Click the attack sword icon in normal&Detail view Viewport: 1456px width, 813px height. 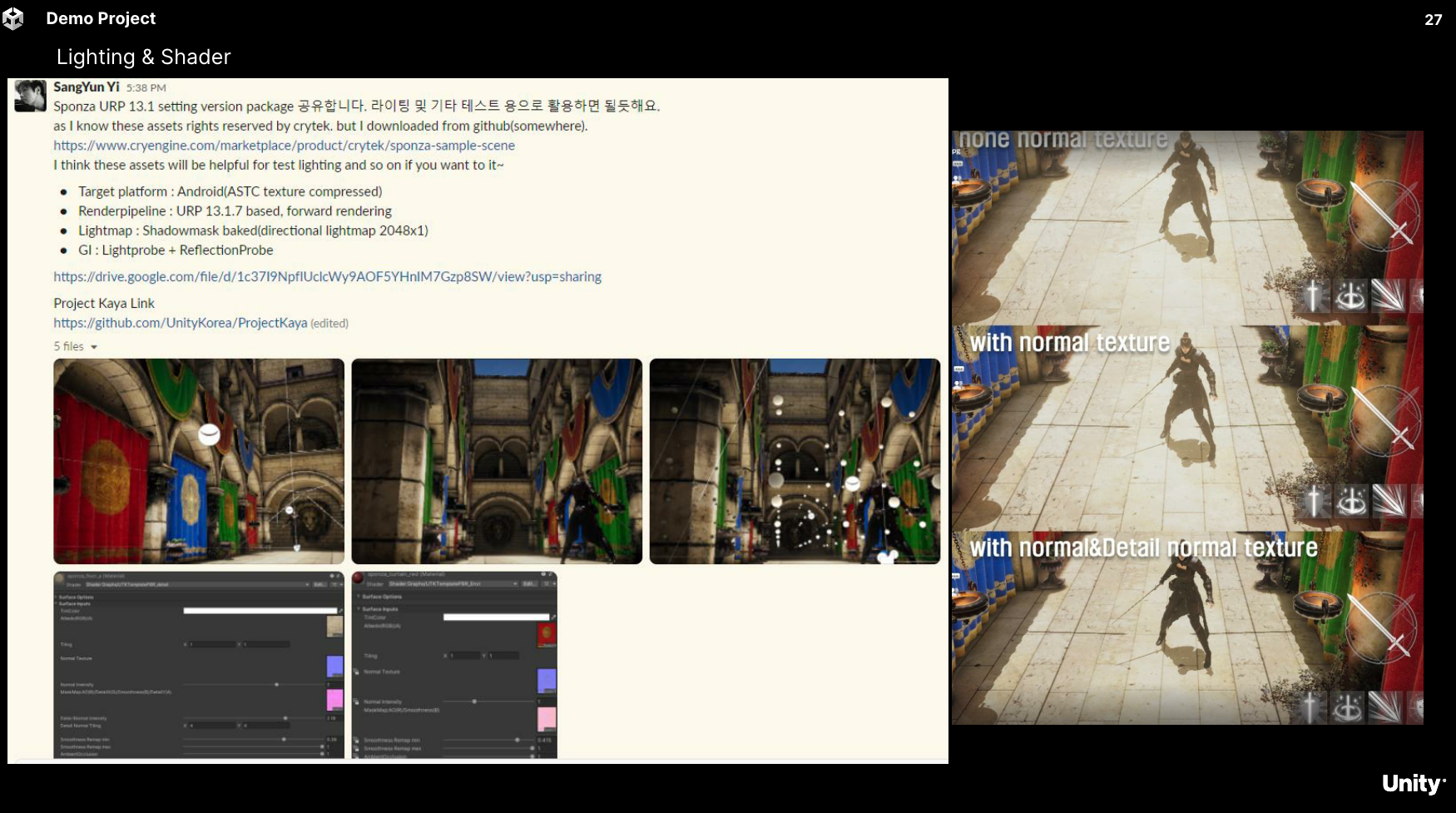click(x=1381, y=627)
